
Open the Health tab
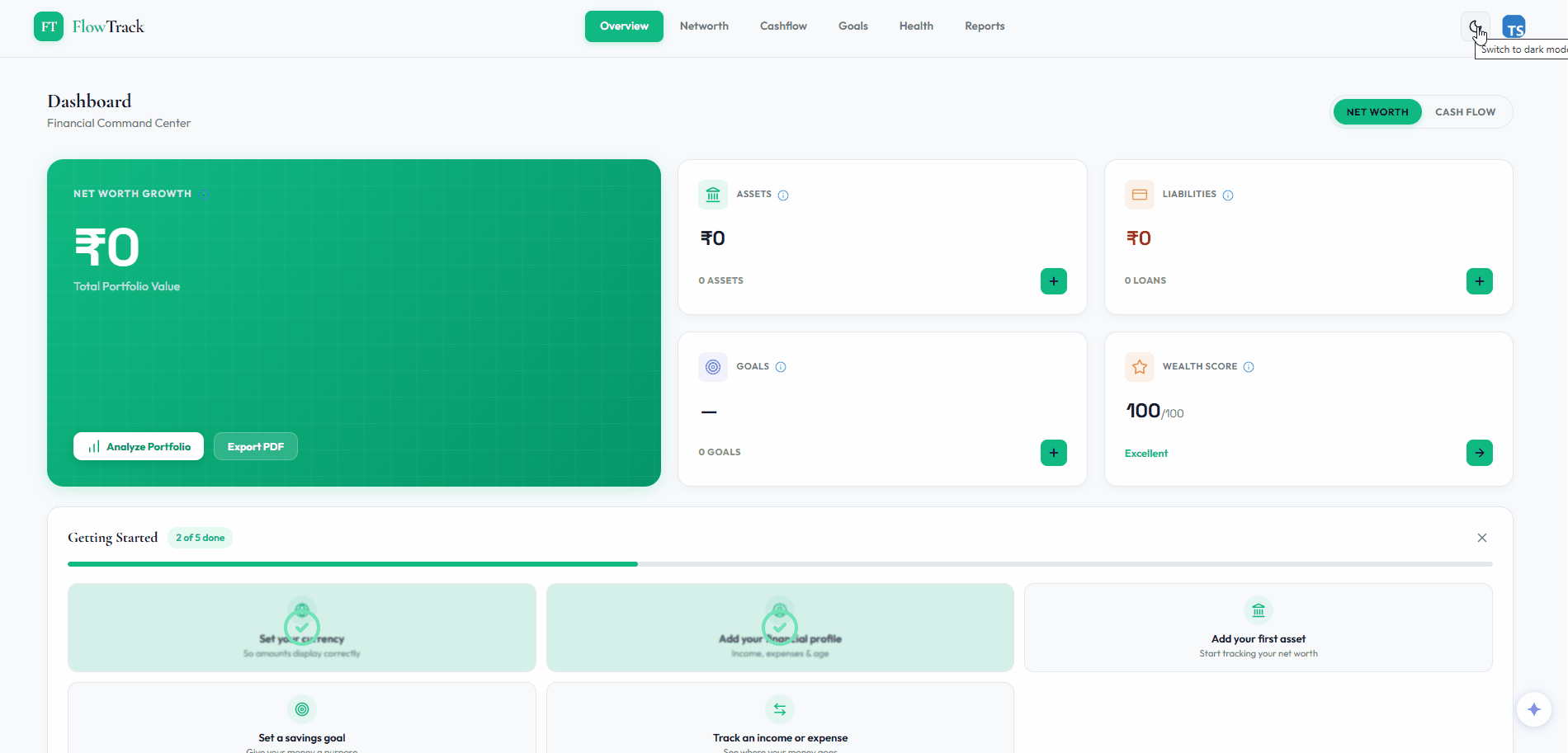click(916, 26)
